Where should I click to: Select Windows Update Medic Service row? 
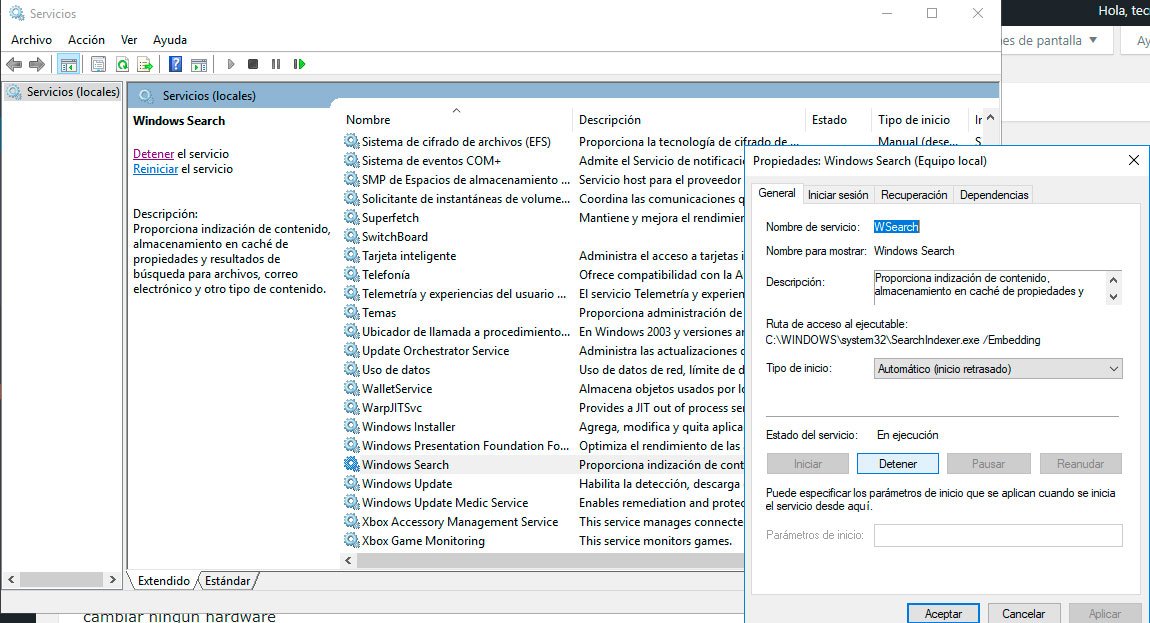click(445, 503)
